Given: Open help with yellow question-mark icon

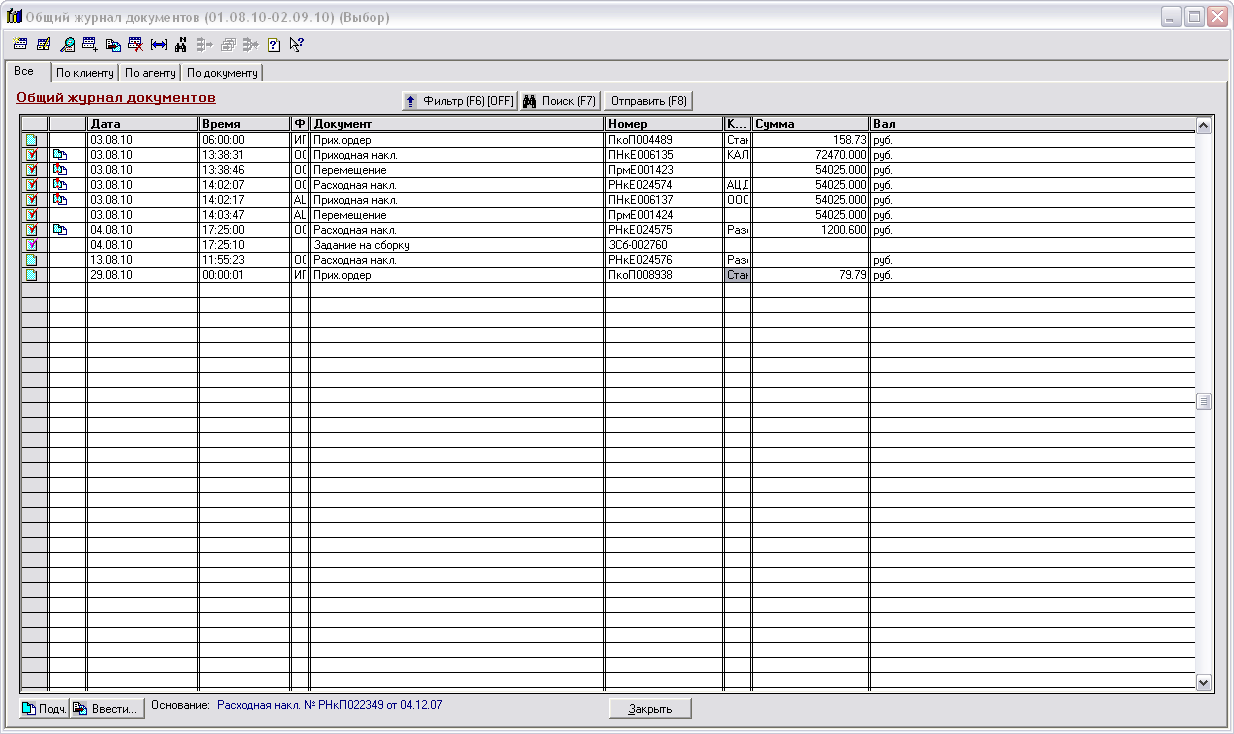Looking at the screenshot, I should [273, 44].
